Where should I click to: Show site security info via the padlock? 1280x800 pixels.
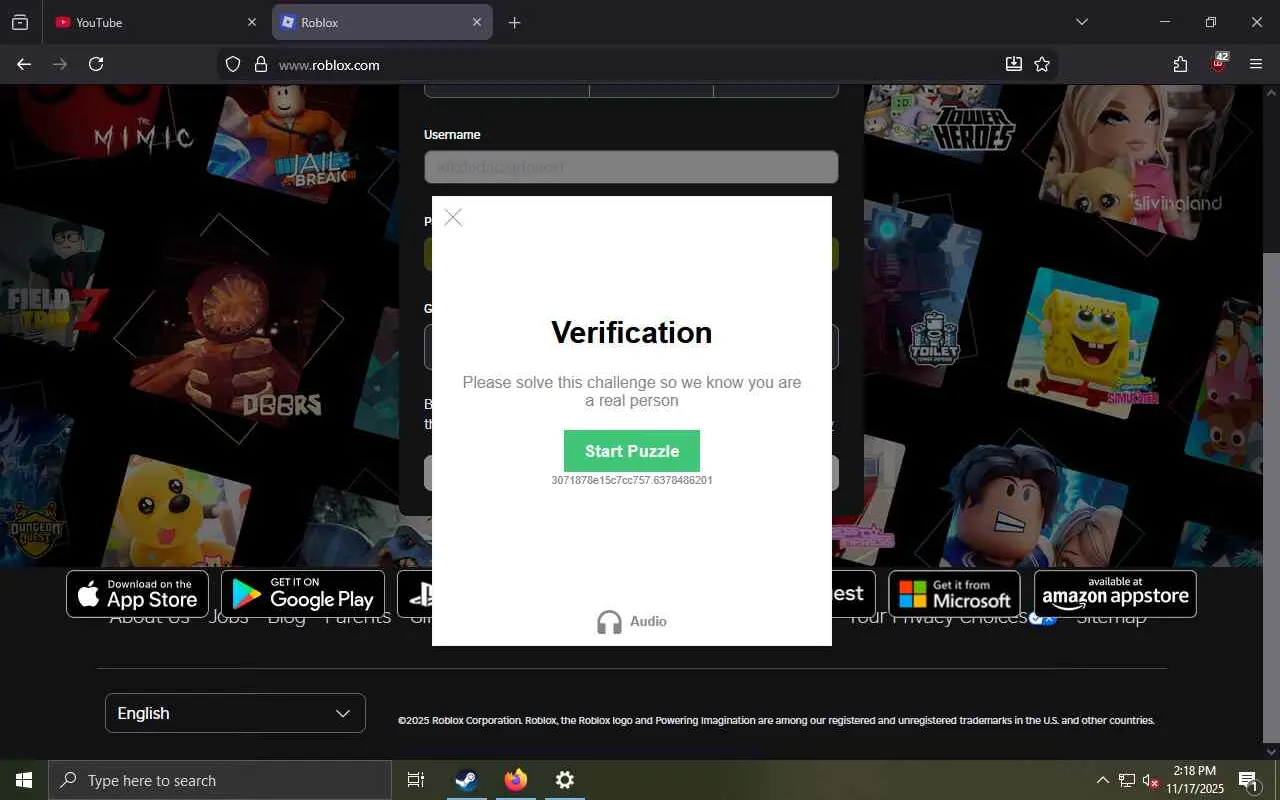pyautogui.click(x=260, y=65)
